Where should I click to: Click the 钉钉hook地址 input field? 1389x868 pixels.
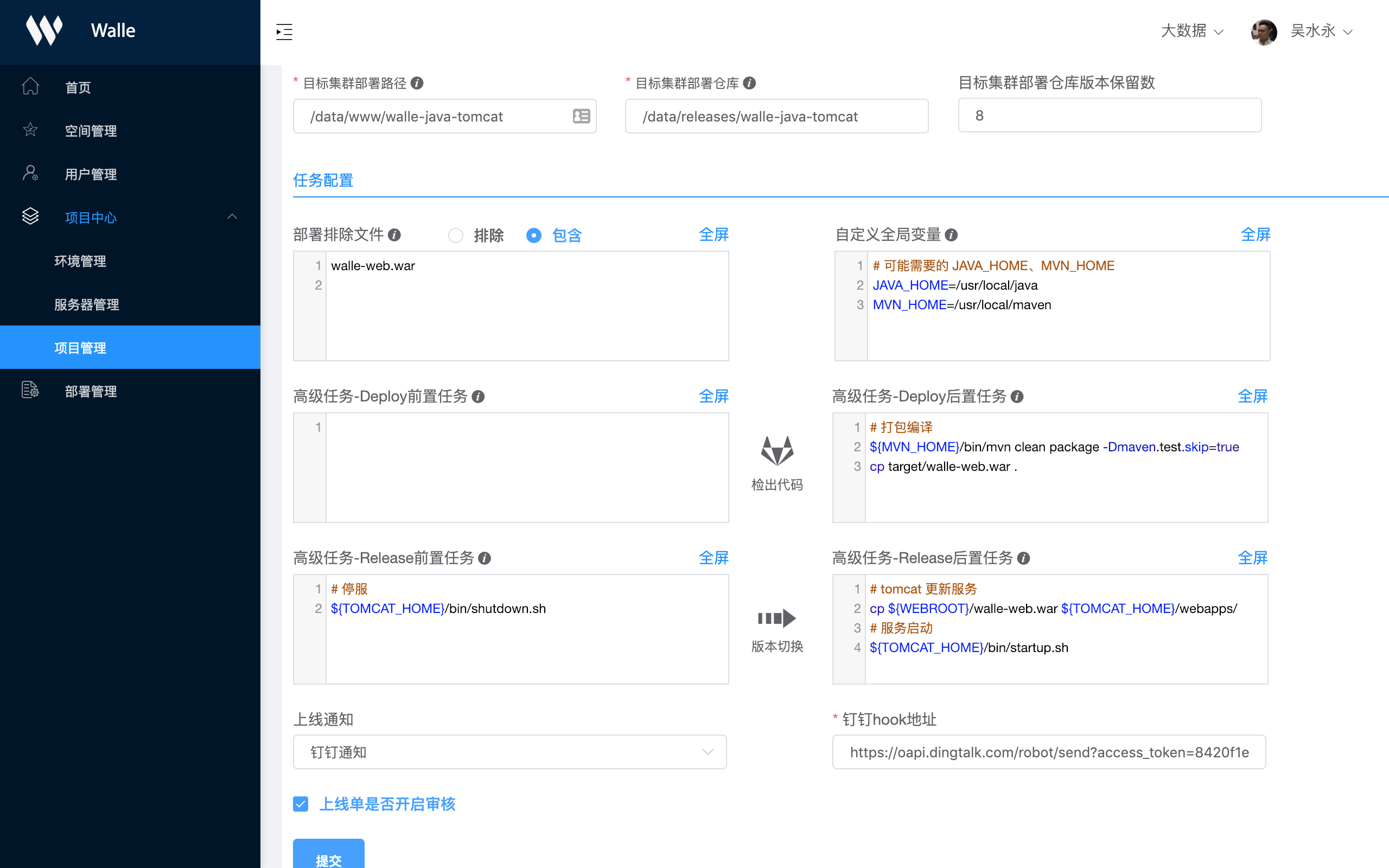(1049, 752)
